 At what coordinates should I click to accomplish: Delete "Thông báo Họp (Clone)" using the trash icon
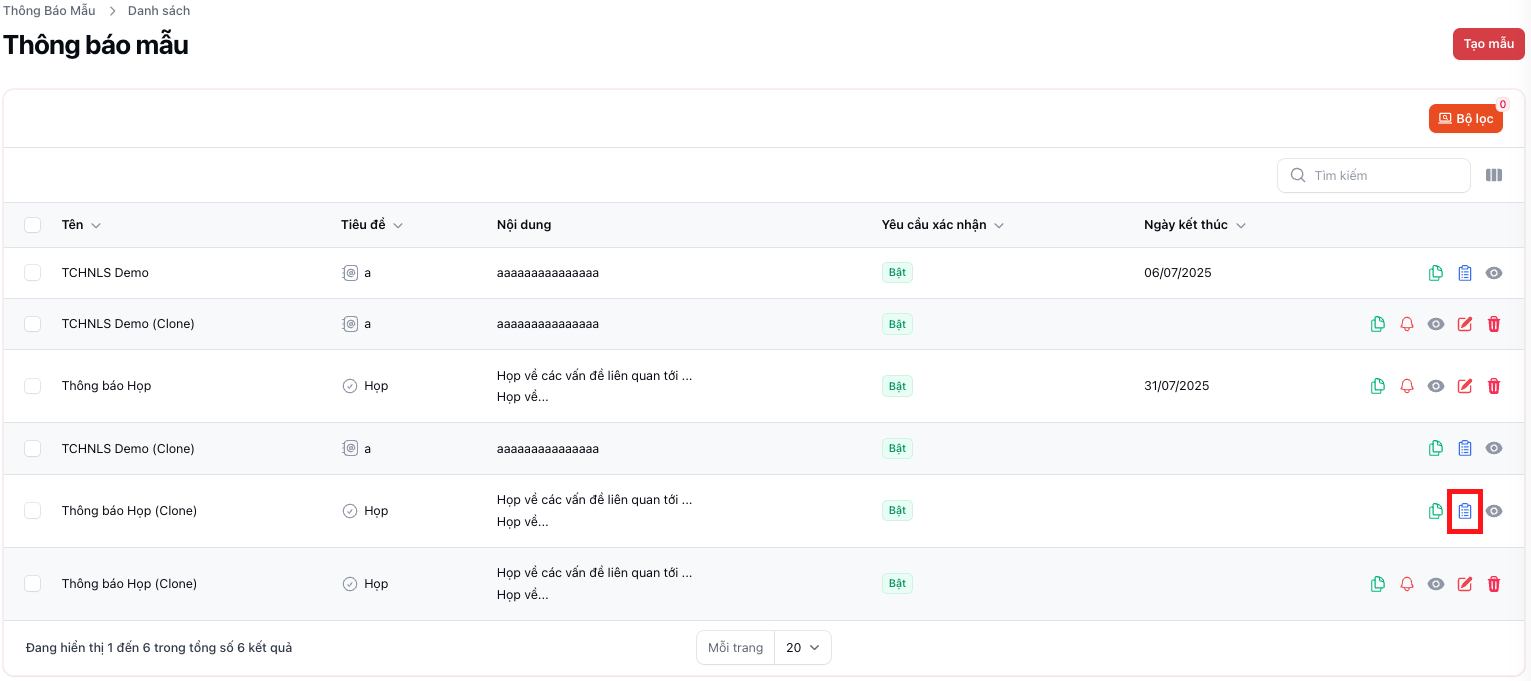pyautogui.click(x=1494, y=583)
